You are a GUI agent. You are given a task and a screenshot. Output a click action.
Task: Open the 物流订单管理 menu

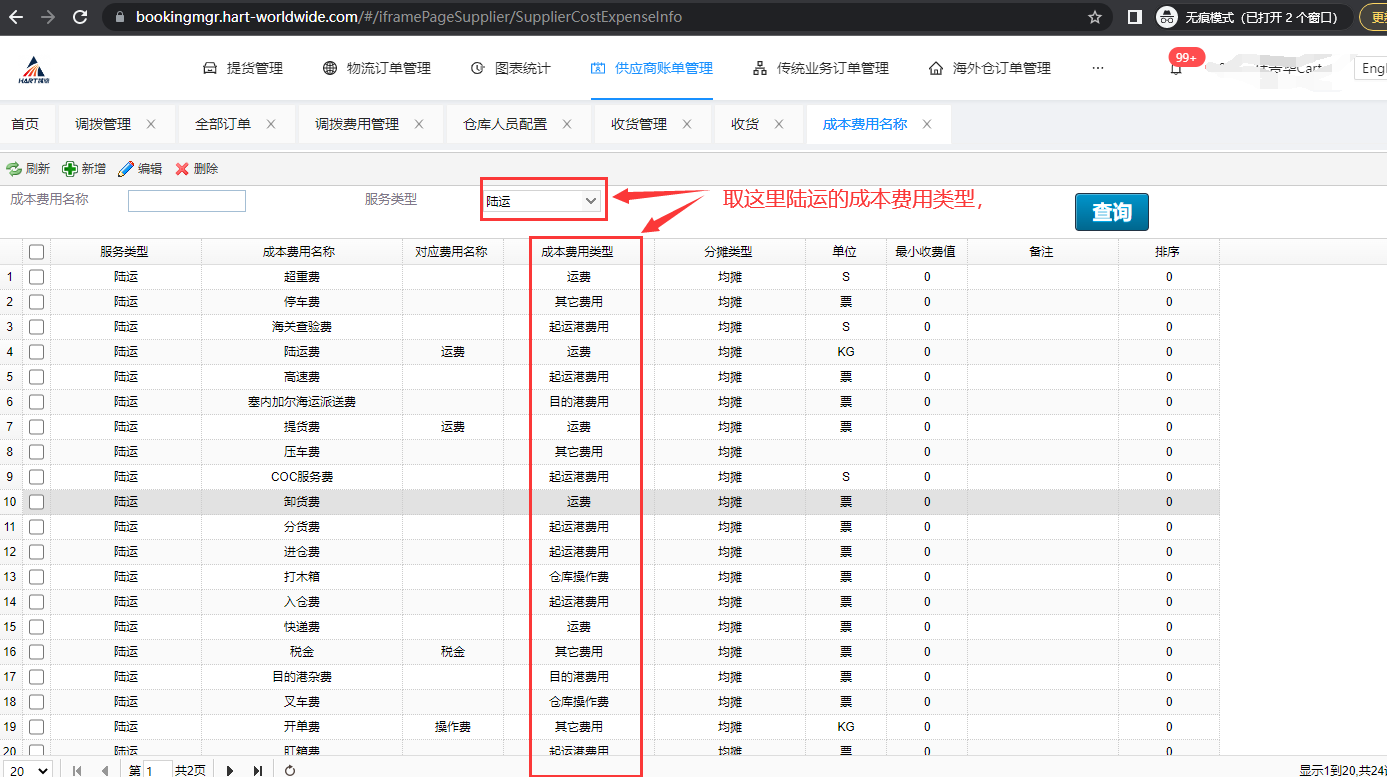point(377,68)
